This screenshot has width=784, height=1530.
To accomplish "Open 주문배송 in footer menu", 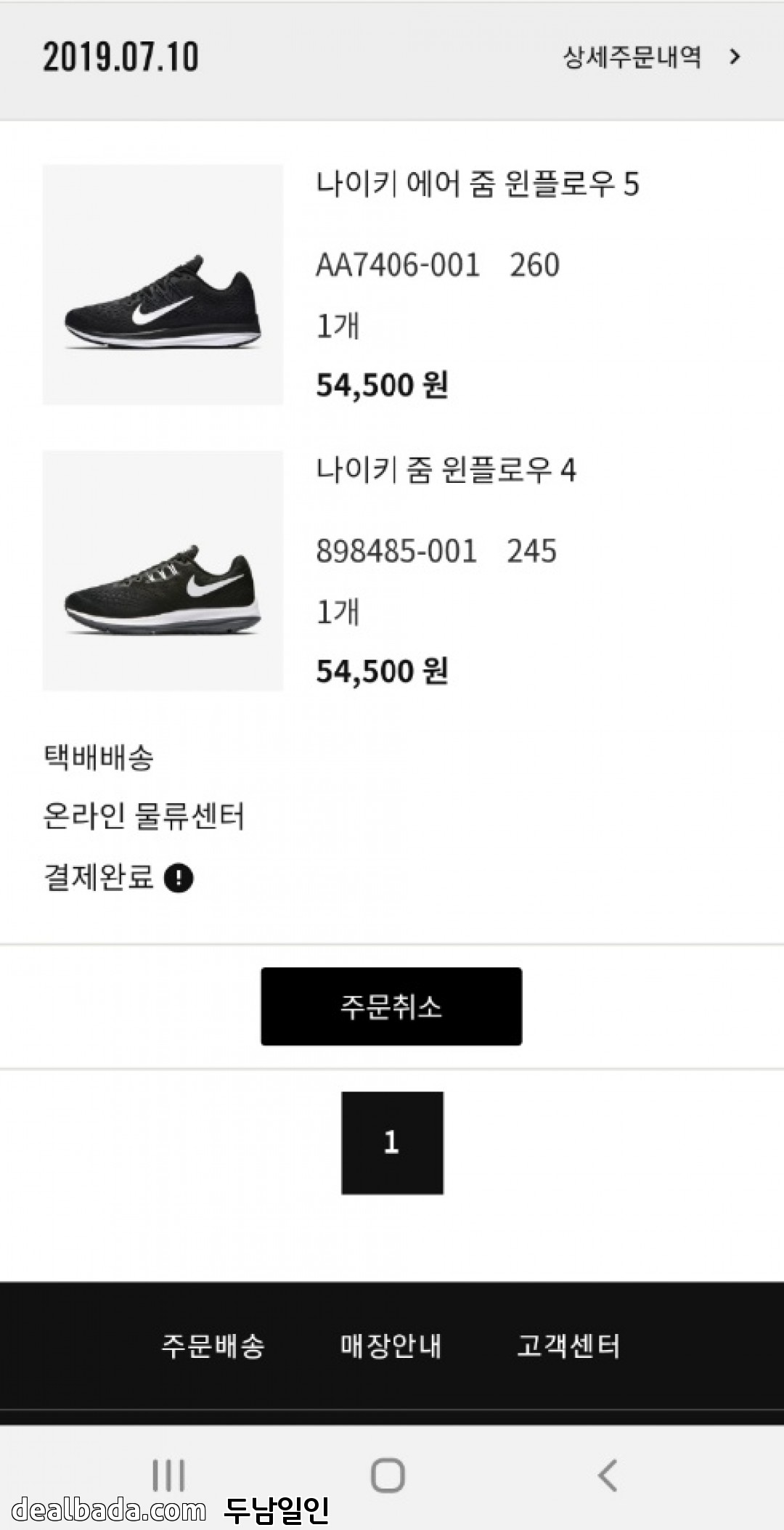I will click(x=213, y=1346).
